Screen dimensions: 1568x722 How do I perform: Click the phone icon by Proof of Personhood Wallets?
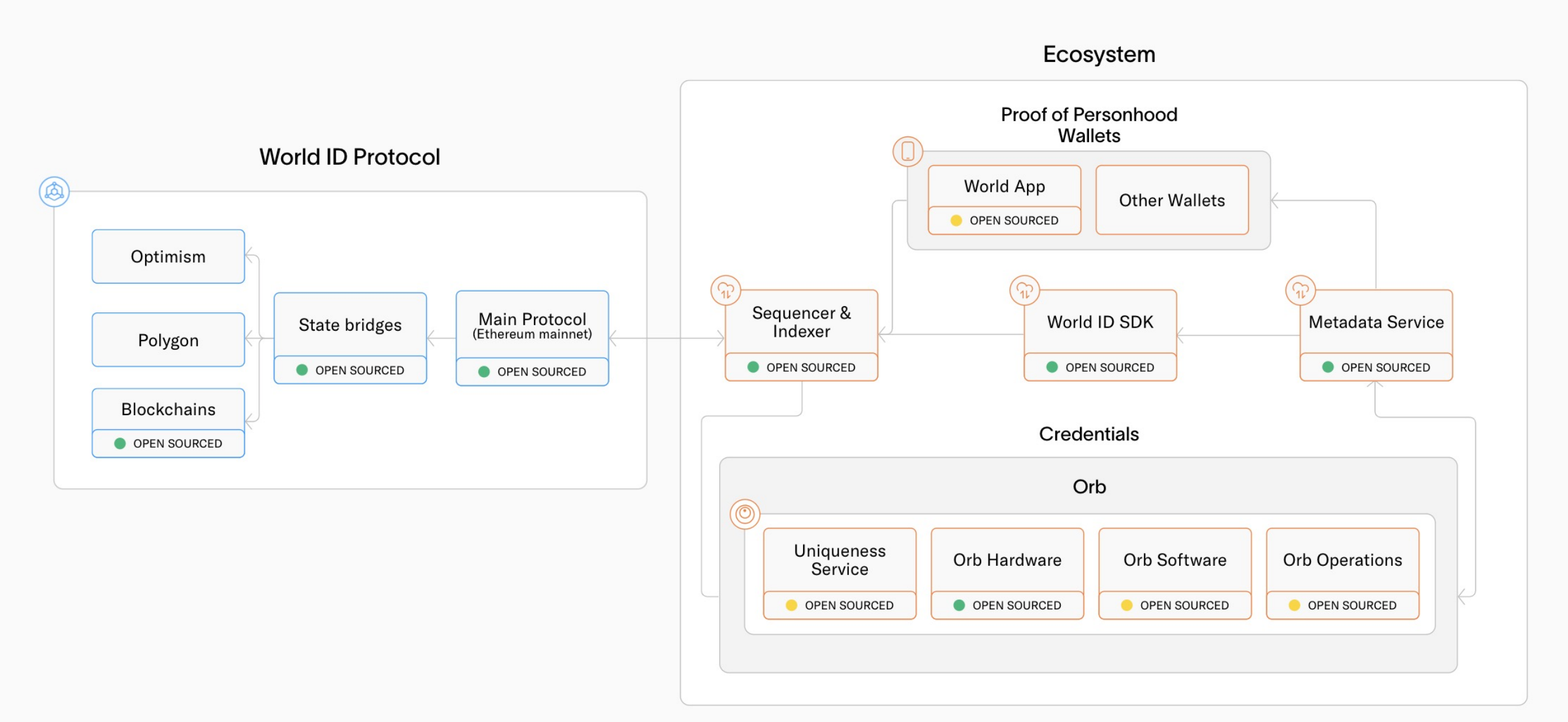coord(908,151)
